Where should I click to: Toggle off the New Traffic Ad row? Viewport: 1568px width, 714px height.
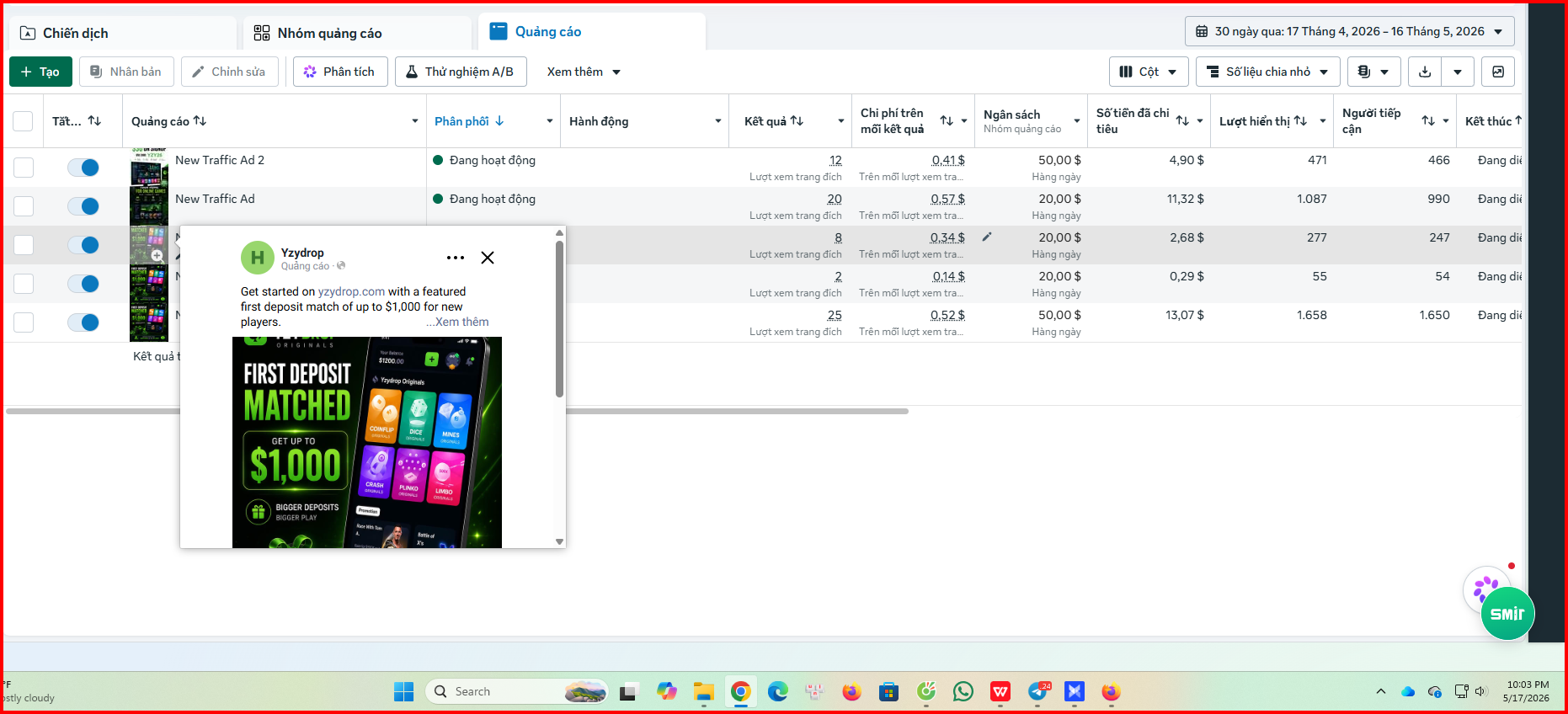coord(83,206)
